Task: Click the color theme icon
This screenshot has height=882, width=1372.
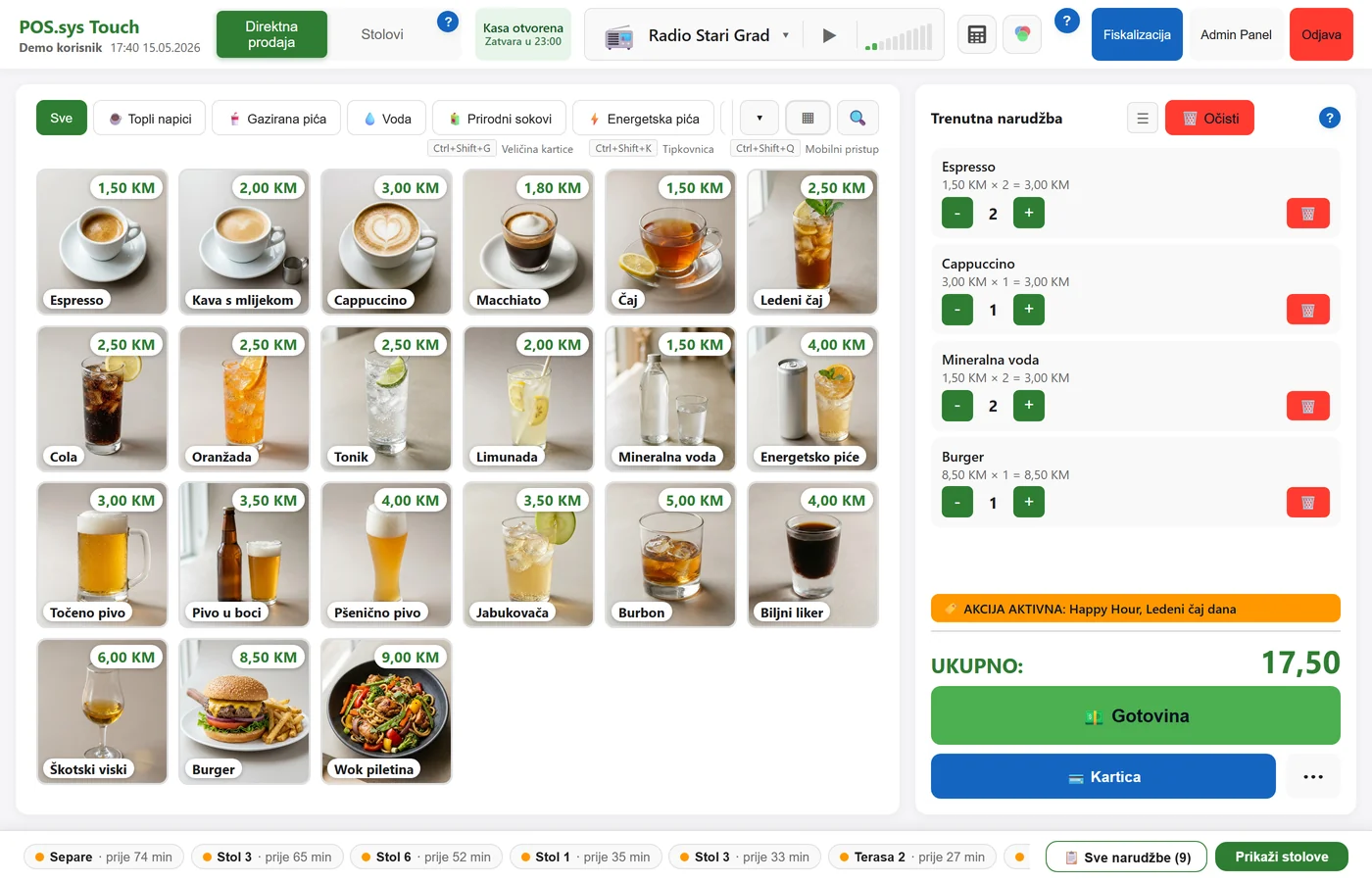Action: click(1022, 34)
